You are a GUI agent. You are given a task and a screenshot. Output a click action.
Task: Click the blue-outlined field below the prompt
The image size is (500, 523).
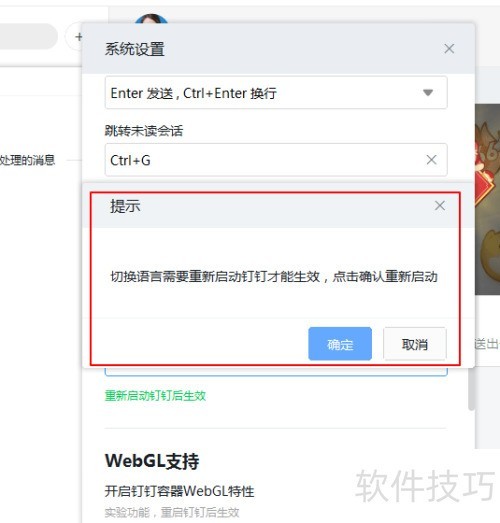(276, 372)
